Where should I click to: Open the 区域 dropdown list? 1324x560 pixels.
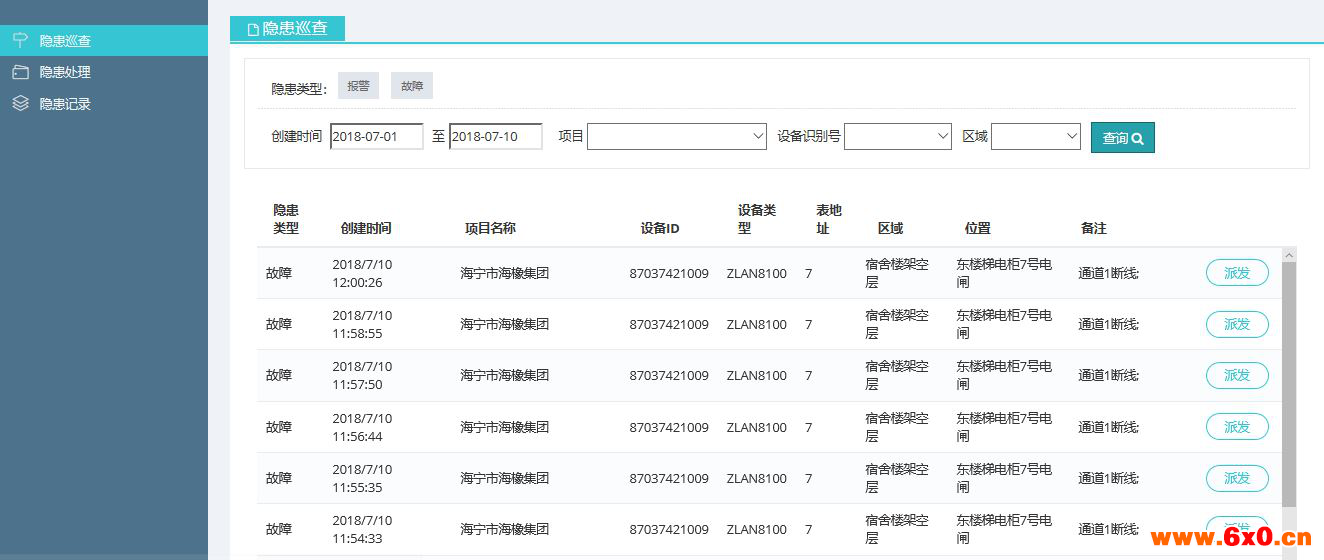pyautogui.click(x=1035, y=136)
